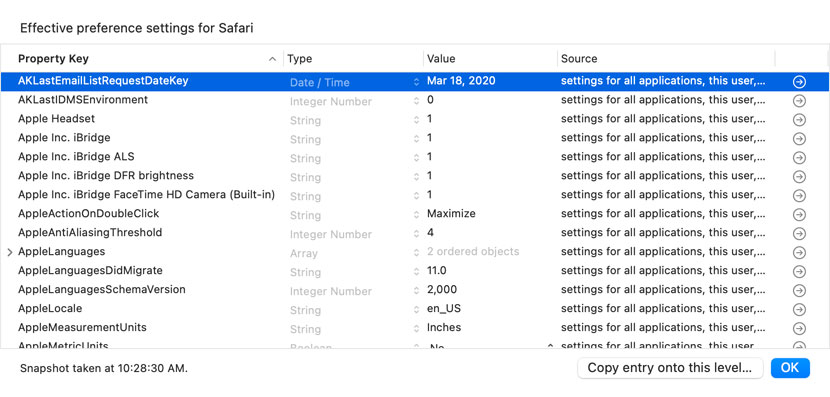Click arrow icon for Apple Headset row
The width and height of the screenshot is (830, 397).
(x=799, y=120)
